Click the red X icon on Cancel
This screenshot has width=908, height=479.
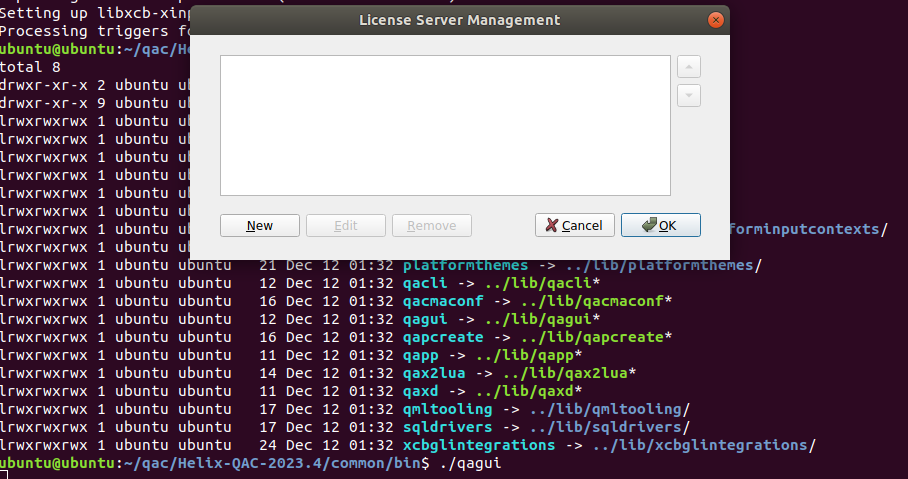pos(552,226)
